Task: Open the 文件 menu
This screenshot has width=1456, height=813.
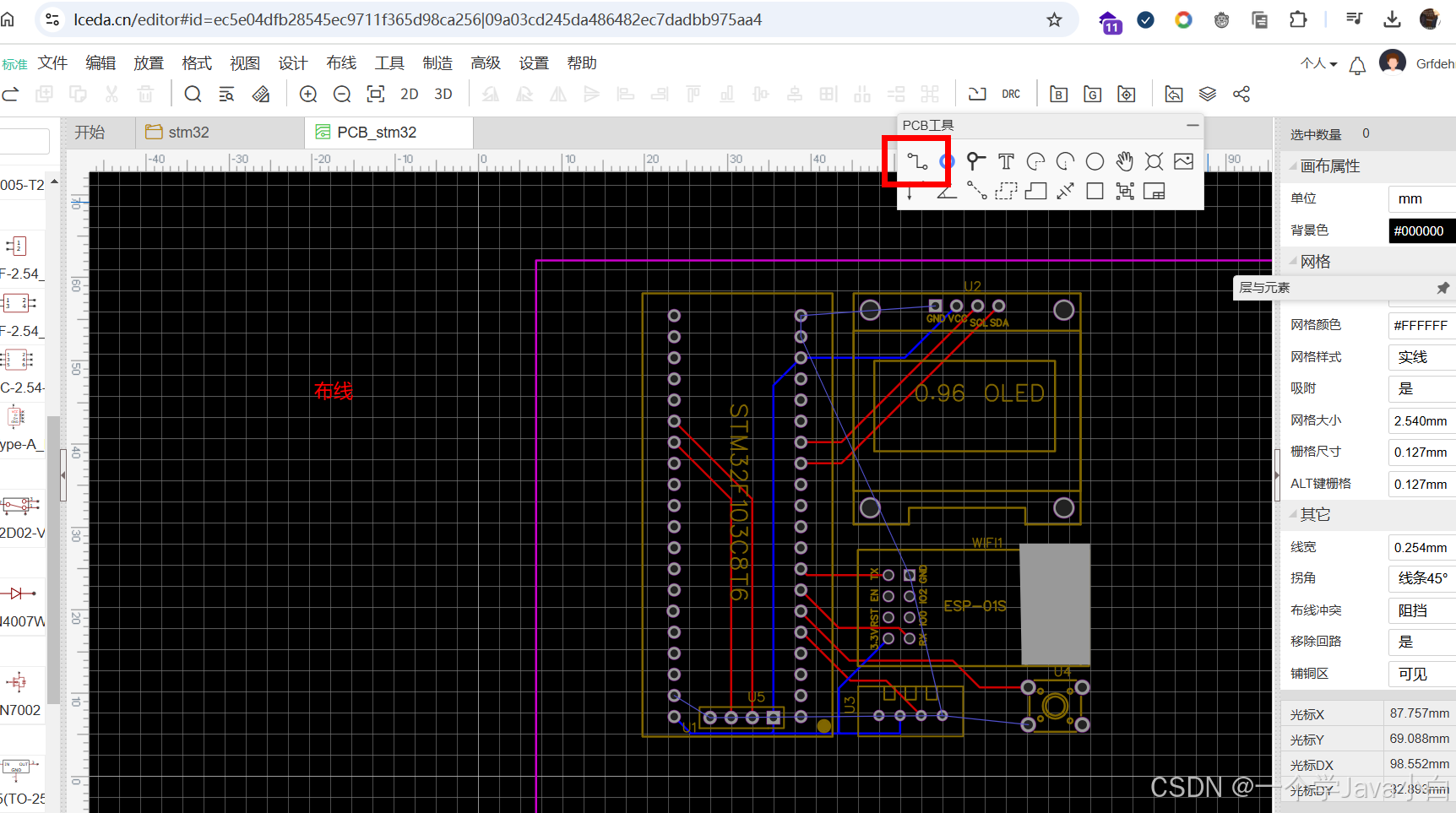Action: click(x=52, y=63)
